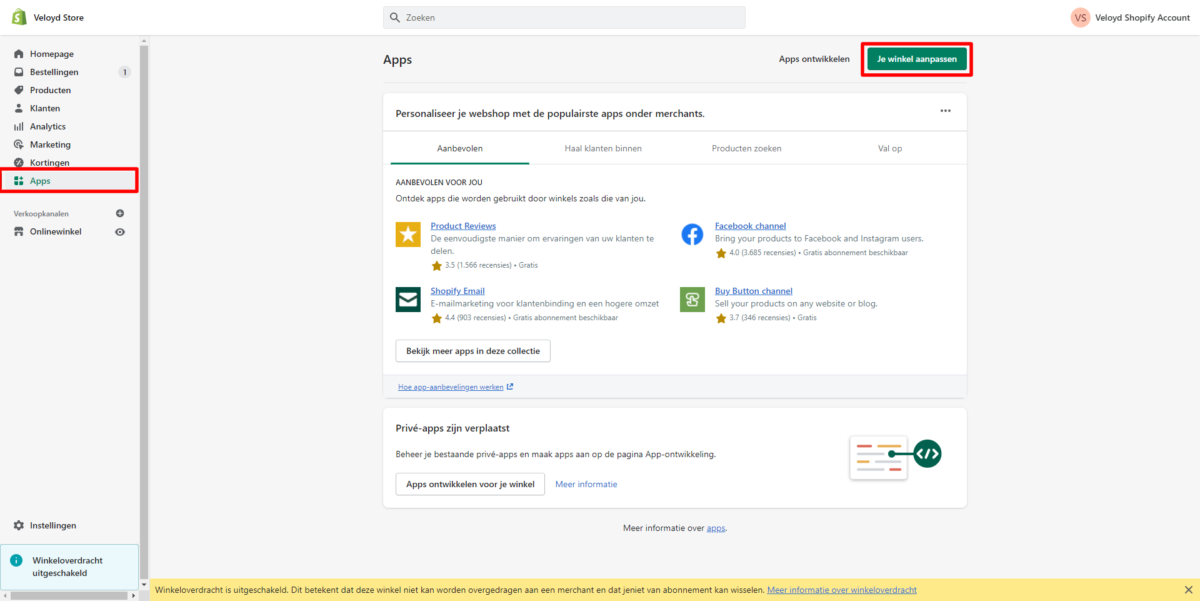Dismiss the yellow Winkeloverdracht banner

(1188, 590)
